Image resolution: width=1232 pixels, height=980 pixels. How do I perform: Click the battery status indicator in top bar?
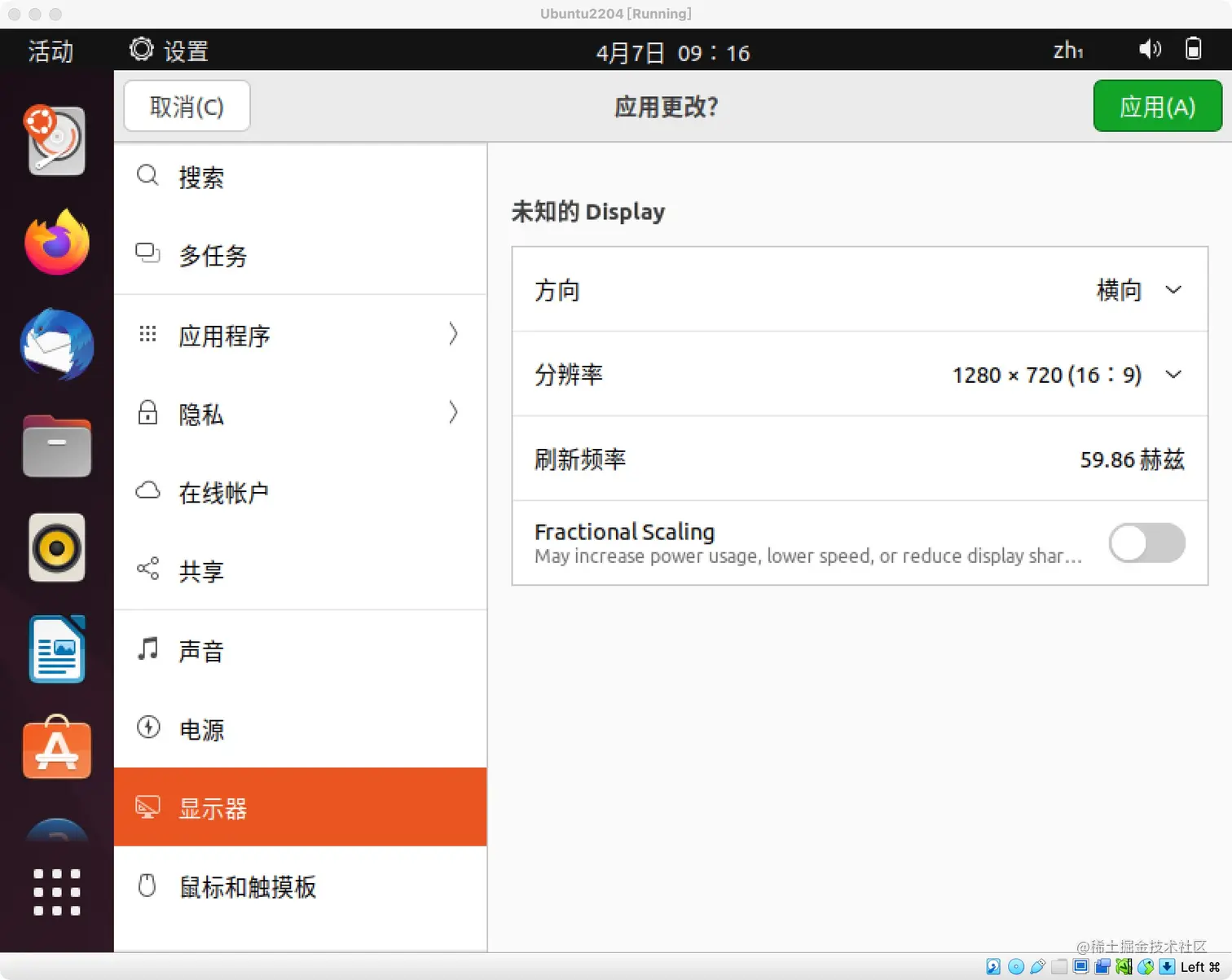tap(1193, 50)
